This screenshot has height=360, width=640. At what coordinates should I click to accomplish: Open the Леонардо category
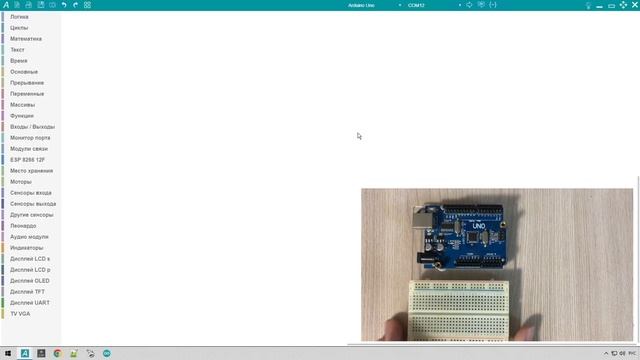point(23,226)
